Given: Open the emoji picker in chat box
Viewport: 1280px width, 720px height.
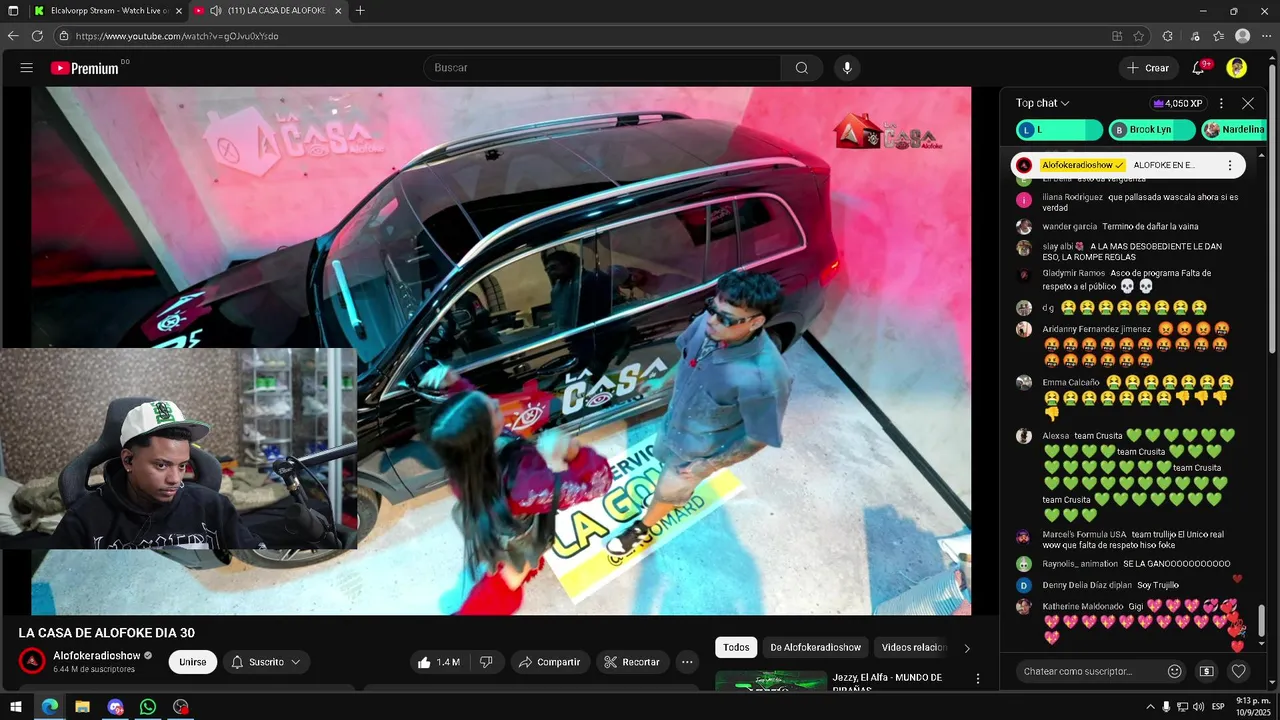Looking at the screenshot, I should click(x=1175, y=671).
